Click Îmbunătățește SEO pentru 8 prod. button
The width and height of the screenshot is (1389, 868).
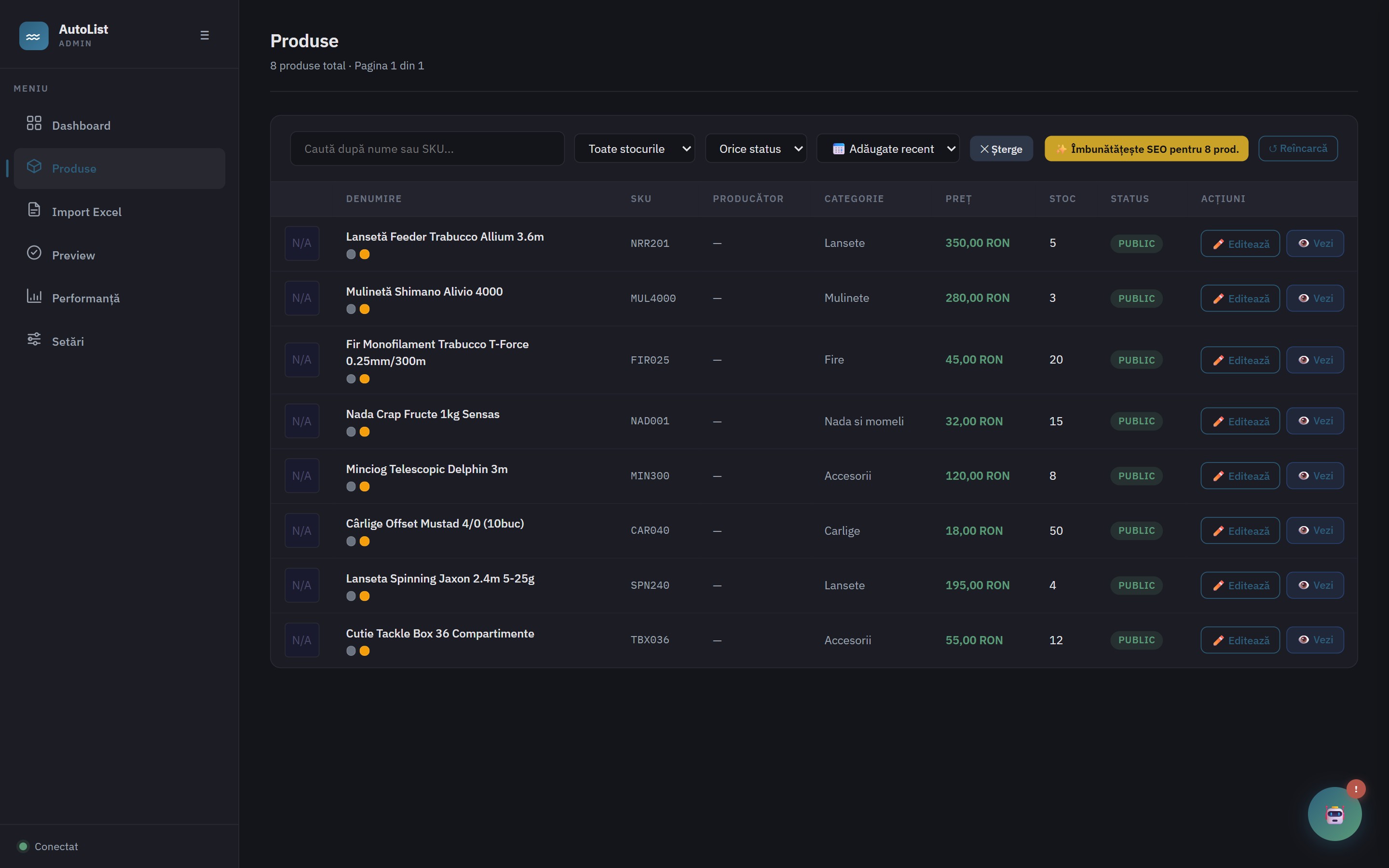click(x=1146, y=149)
